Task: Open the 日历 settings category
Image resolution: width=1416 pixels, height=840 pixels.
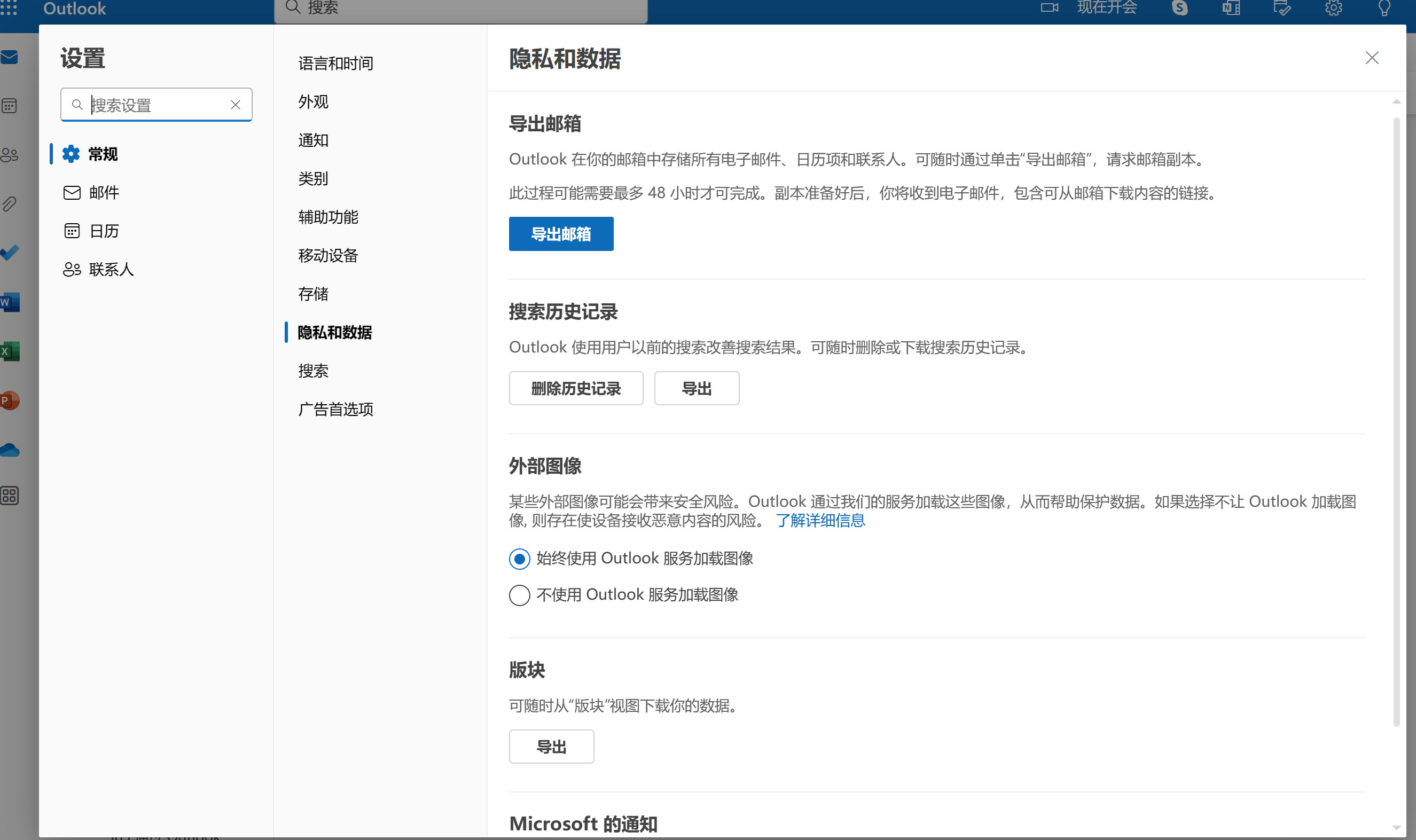Action: [x=104, y=231]
